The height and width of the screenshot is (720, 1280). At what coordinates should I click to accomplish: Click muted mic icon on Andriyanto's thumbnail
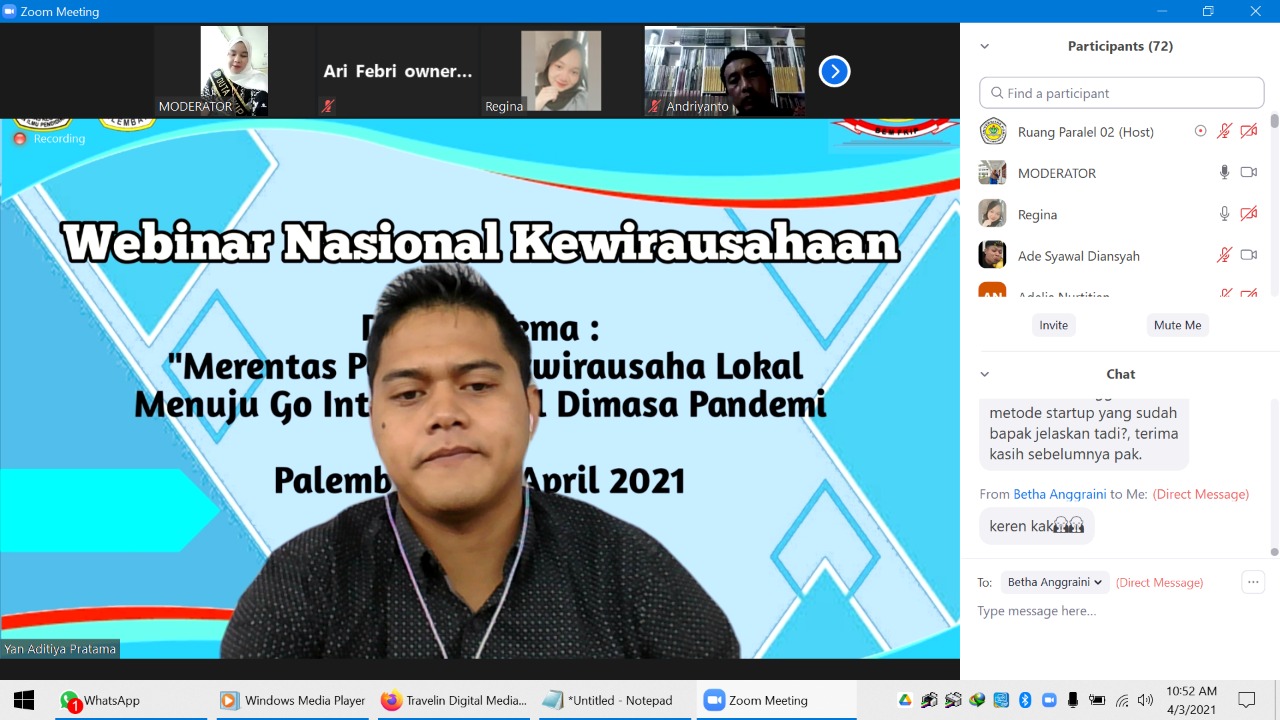tap(655, 106)
